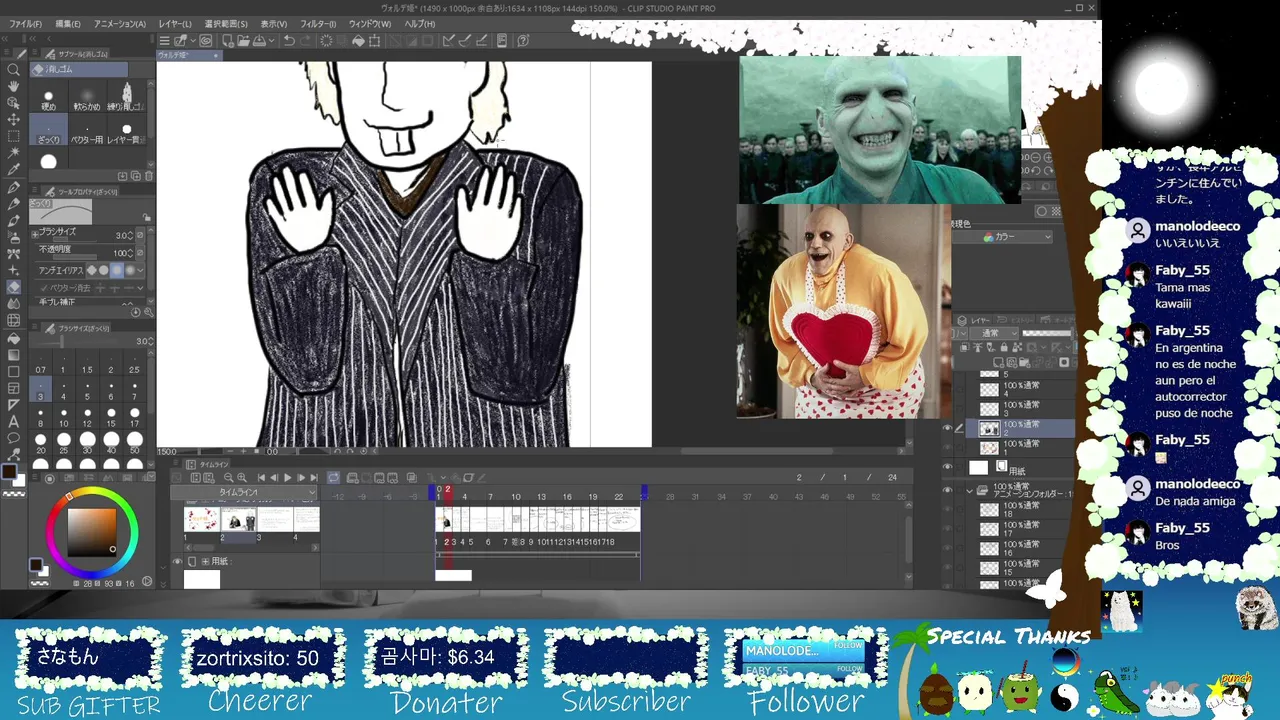Image resolution: width=1280 pixels, height=720 pixels.
Task: Open the 編集(E) menu
Action: [x=67, y=23]
